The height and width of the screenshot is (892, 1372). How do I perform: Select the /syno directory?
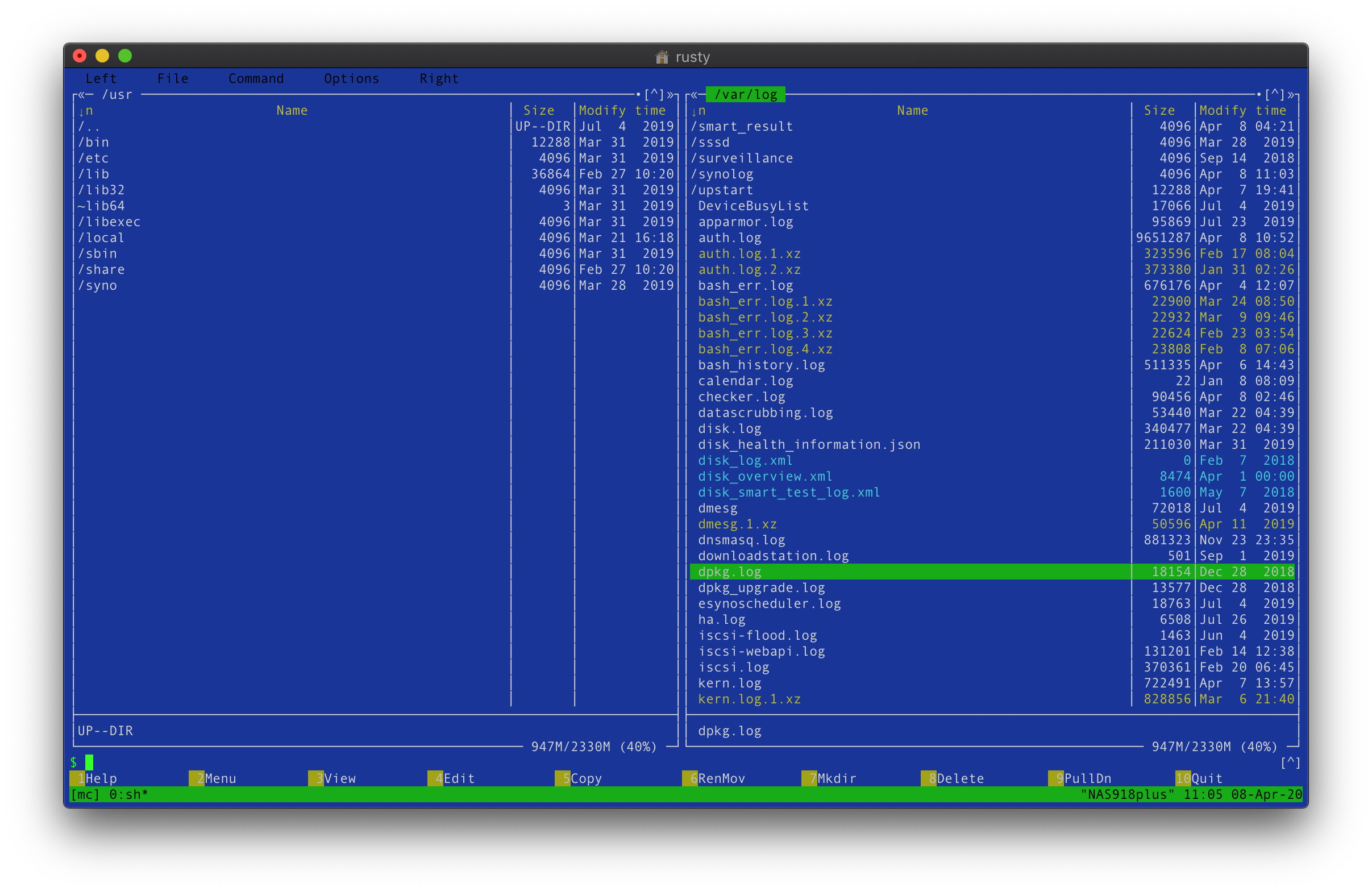(375, 286)
